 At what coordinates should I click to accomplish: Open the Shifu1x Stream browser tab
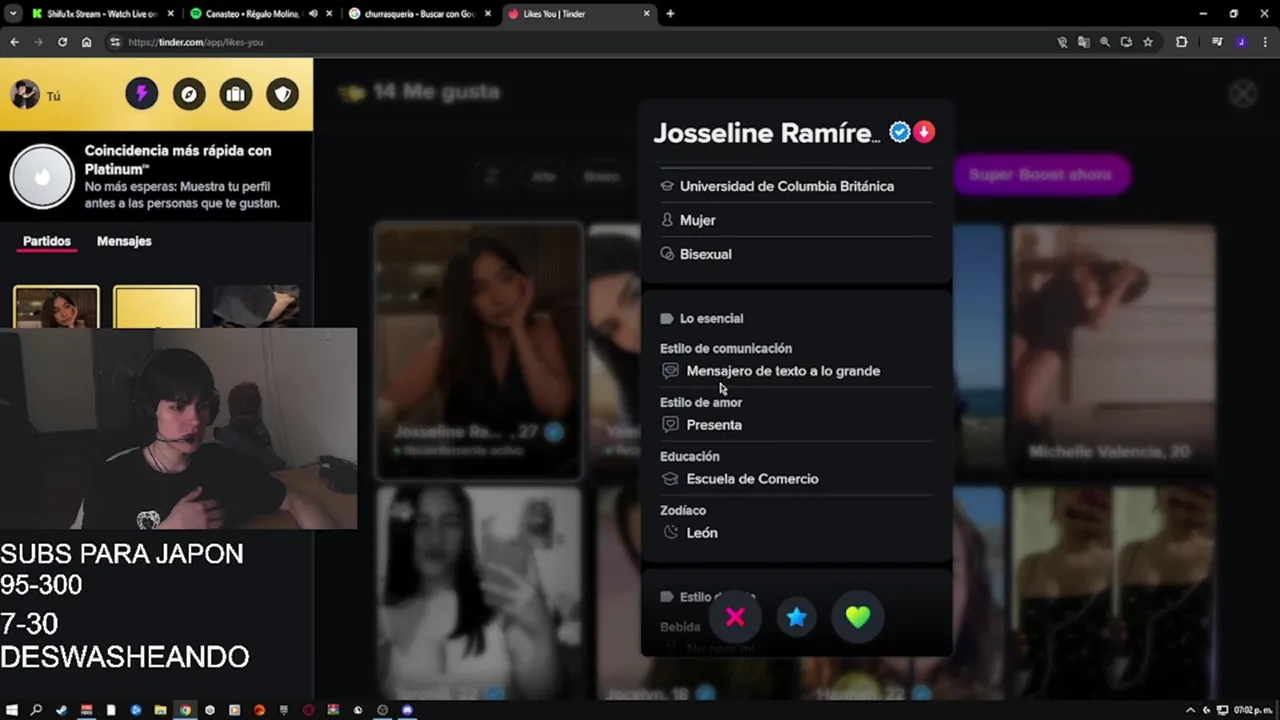coord(100,14)
